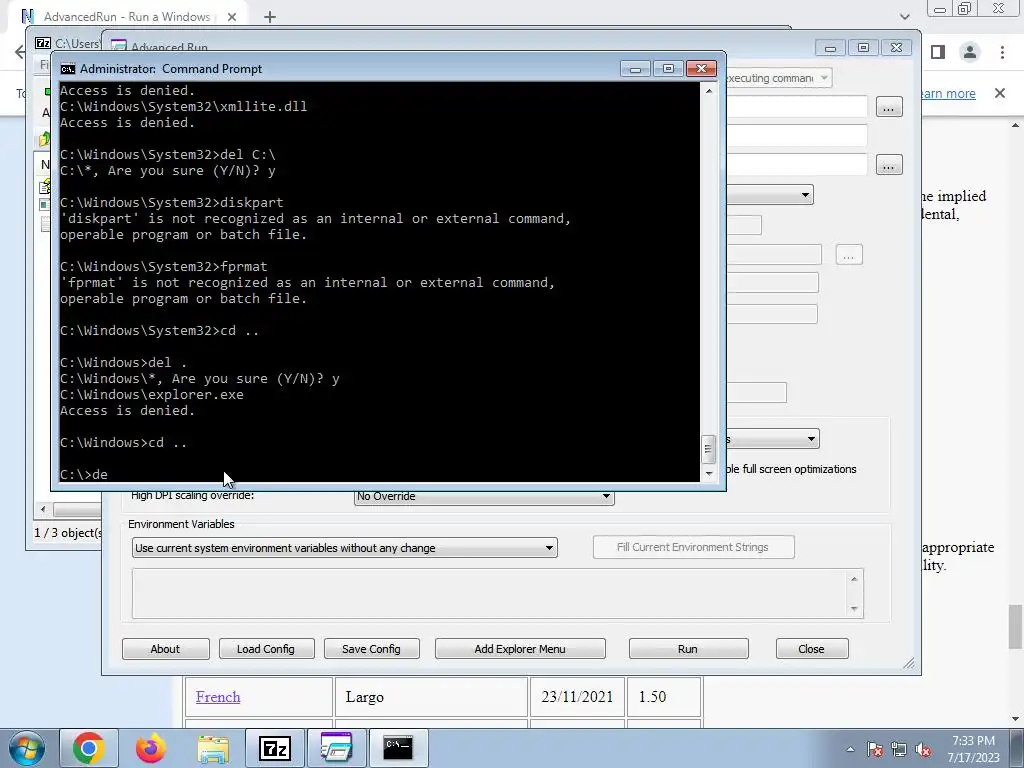The image size is (1024, 768).
Task: Minimize the Advanced Run window
Action: (830, 48)
